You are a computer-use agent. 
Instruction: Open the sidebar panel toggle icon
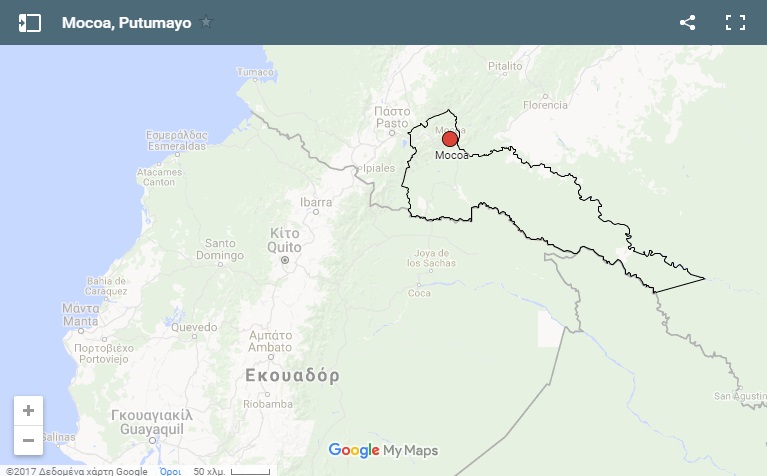coord(29,23)
